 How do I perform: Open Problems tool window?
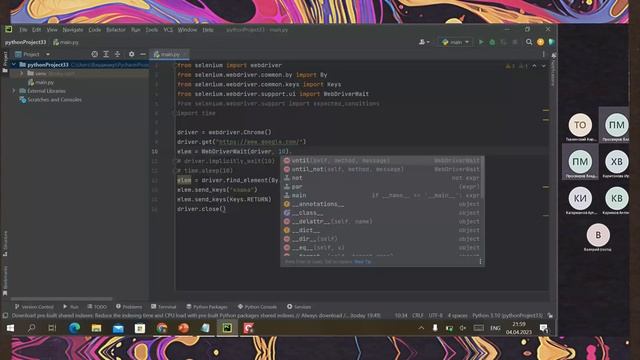tap(129, 307)
